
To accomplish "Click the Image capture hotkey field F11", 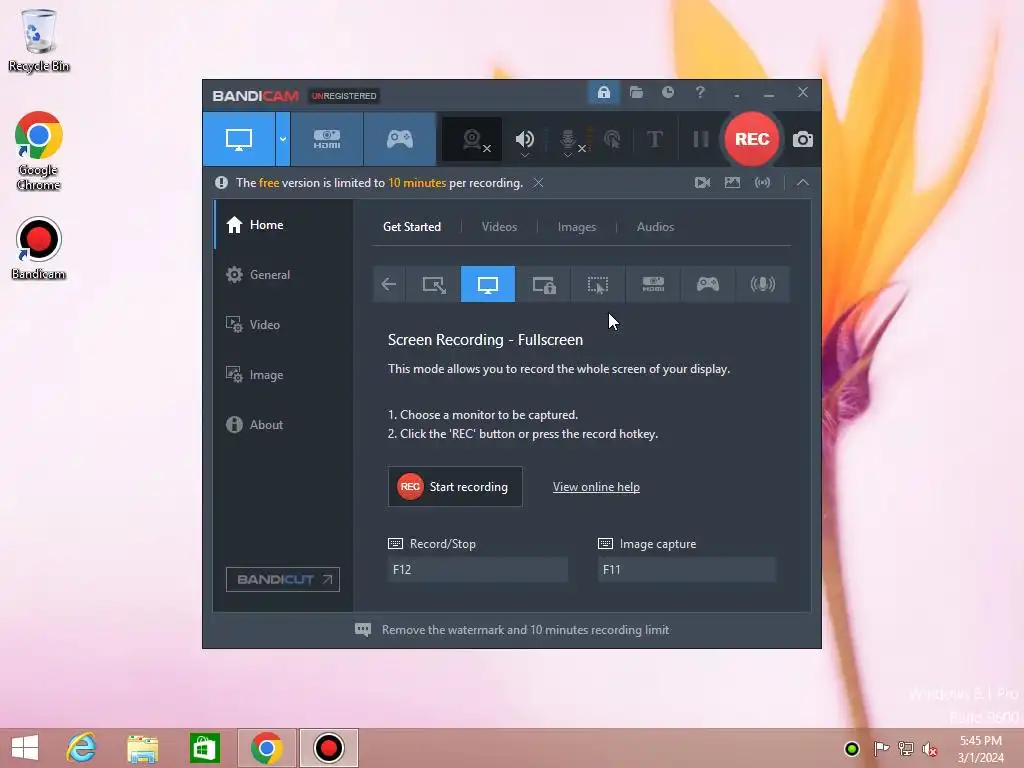I will click(x=686, y=569).
